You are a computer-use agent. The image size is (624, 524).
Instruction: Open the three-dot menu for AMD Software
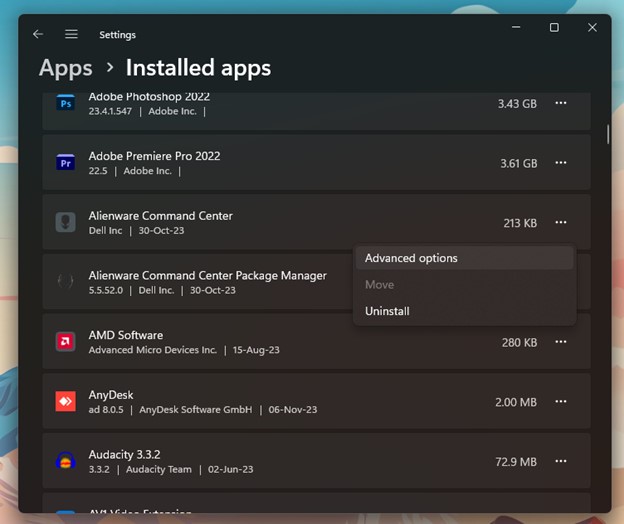pyautogui.click(x=561, y=342)
